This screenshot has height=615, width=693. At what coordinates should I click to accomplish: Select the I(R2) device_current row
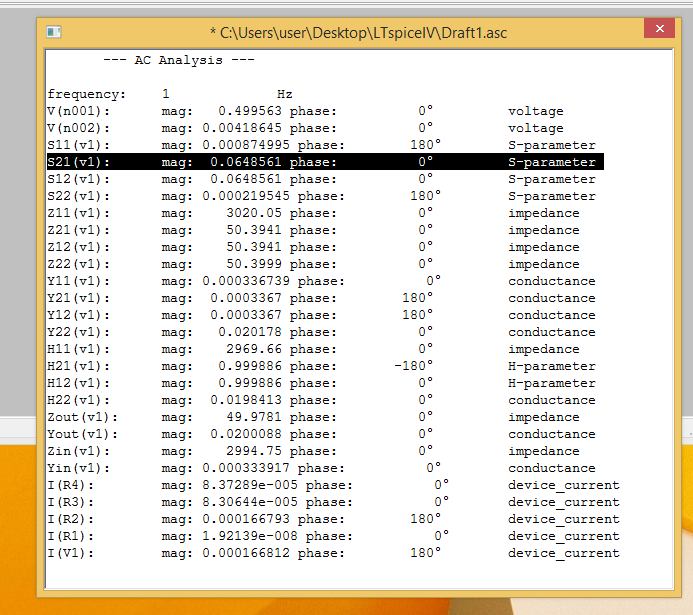pyautogui.click(x=333, y=519)
